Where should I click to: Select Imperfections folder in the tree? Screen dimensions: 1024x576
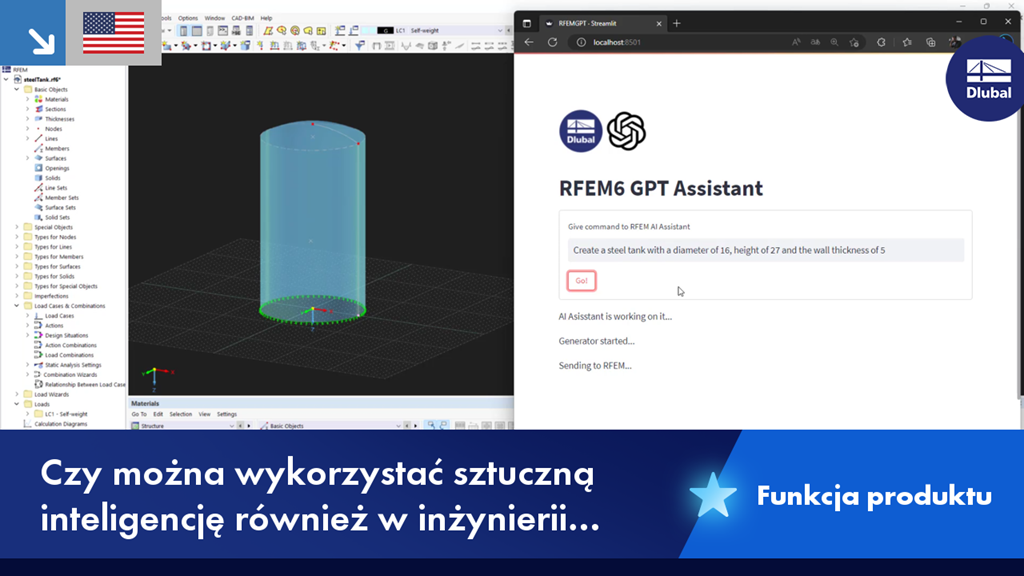[x=51, y=296]
